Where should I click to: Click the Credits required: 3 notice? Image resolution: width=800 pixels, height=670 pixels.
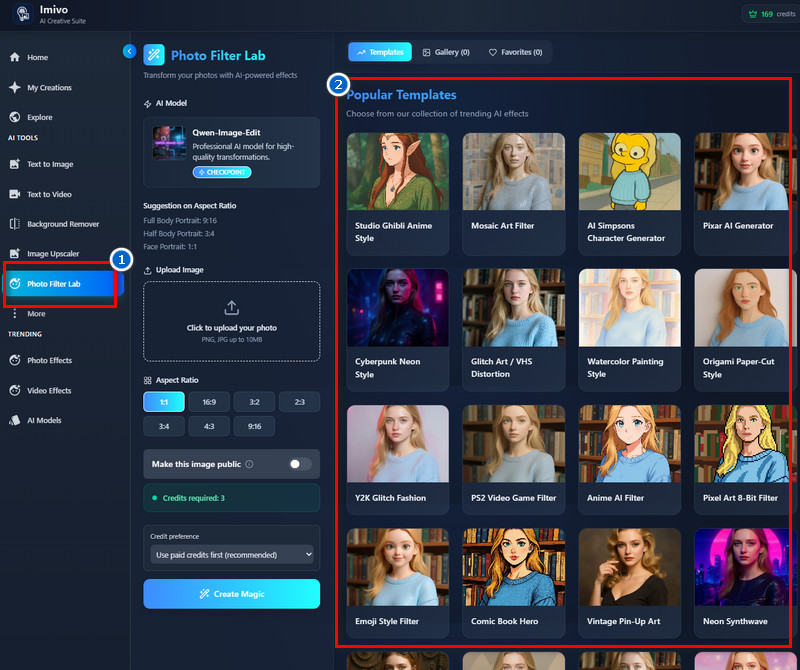tap(232, 498)
